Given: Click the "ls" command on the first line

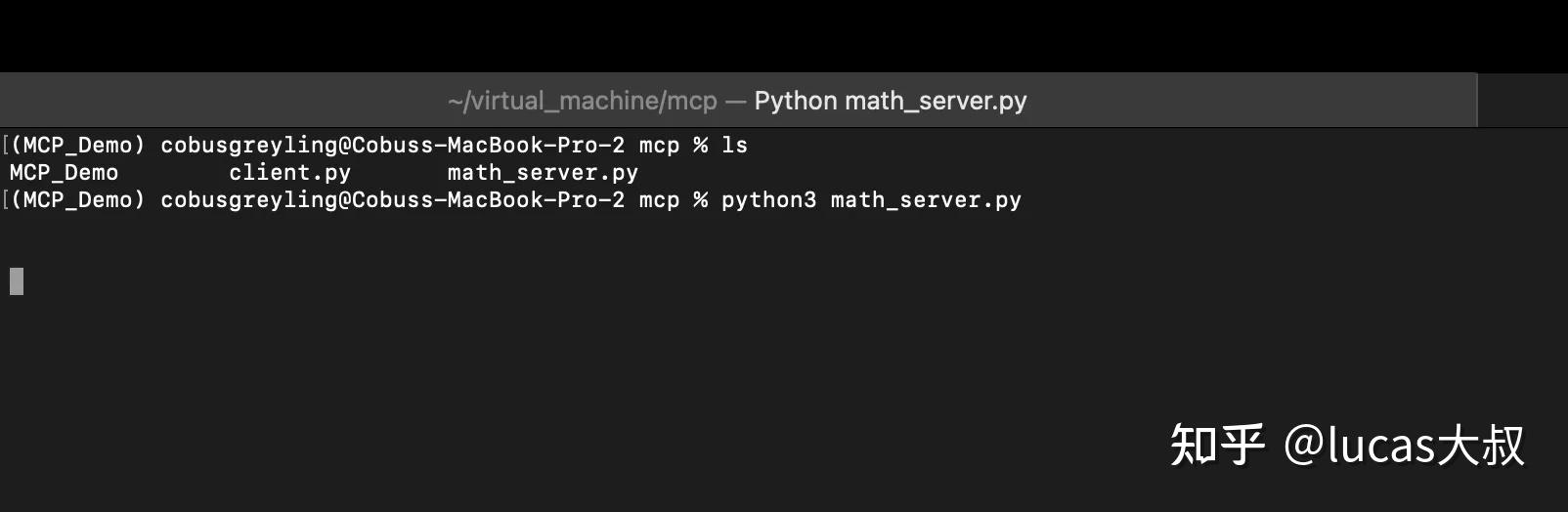Looking at the screenshot, I should [x=734, y=146].
